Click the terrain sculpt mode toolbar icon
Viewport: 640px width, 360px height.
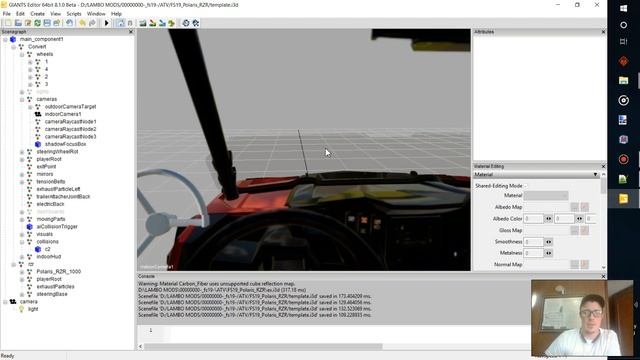coord(143,23)
